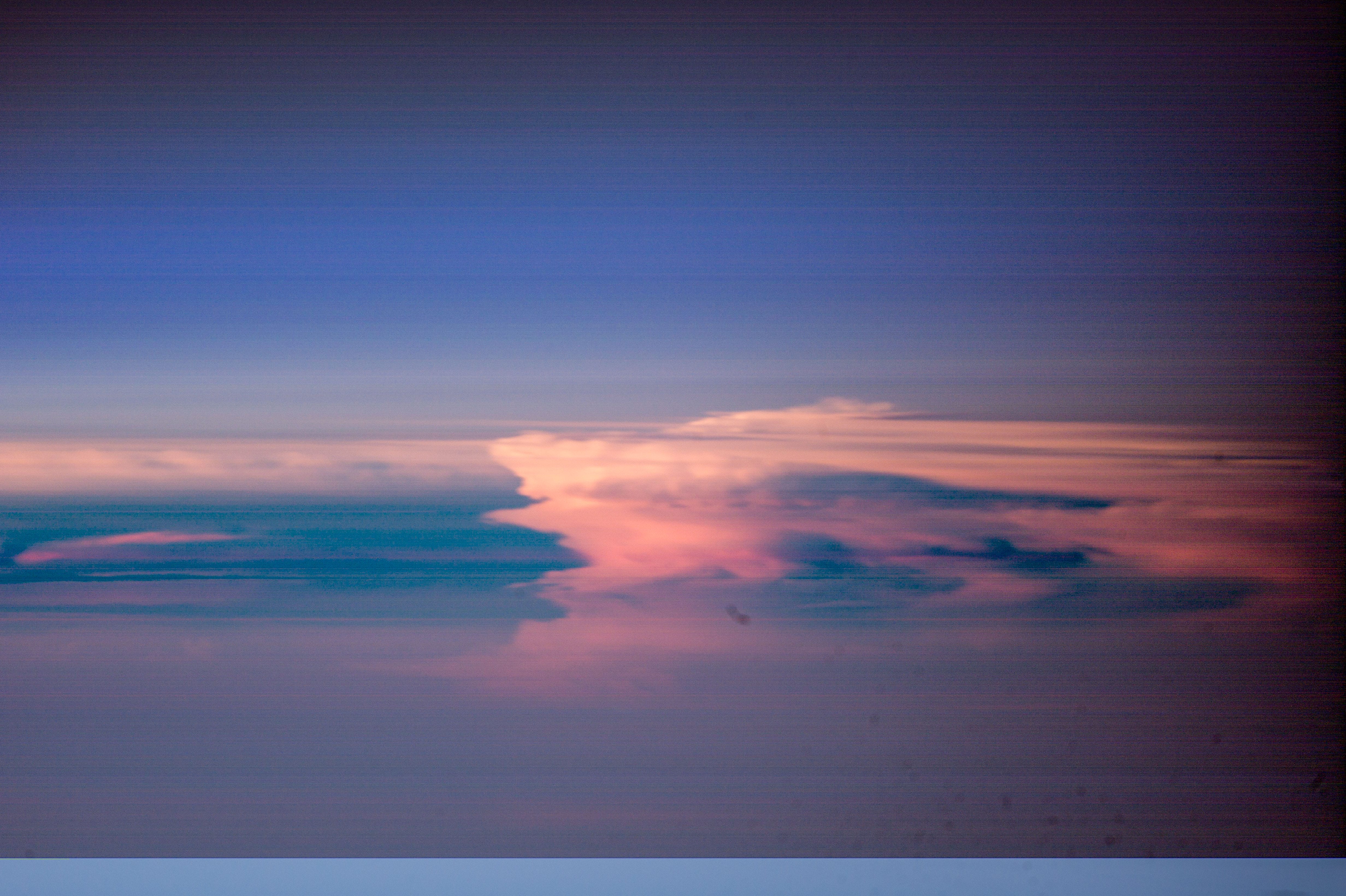Screen dimensions: 1346x896
Task: Click the small dark speck below cloud
Action: pos(737,614)
